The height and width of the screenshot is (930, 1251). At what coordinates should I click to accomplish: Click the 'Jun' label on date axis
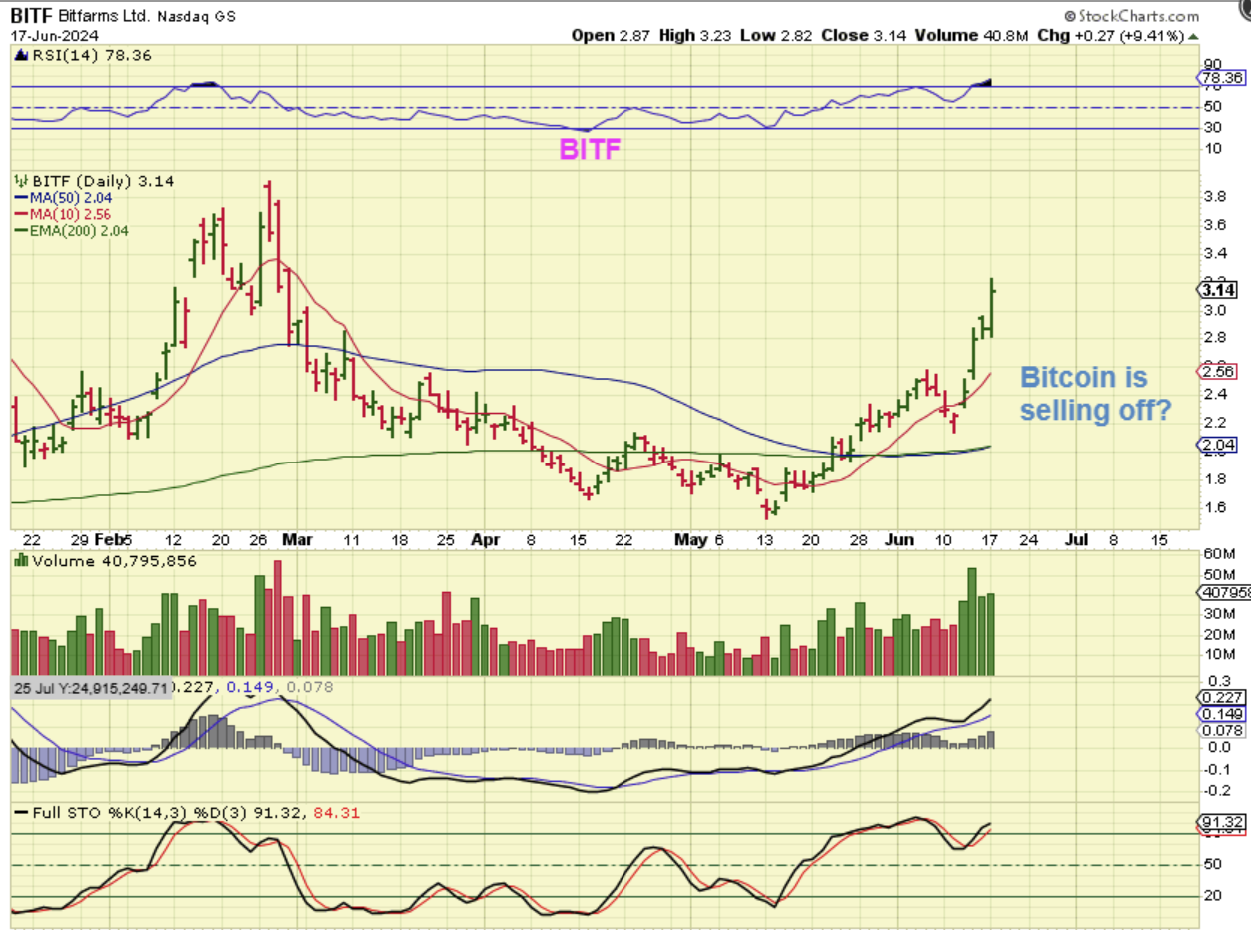click(901, 539)
